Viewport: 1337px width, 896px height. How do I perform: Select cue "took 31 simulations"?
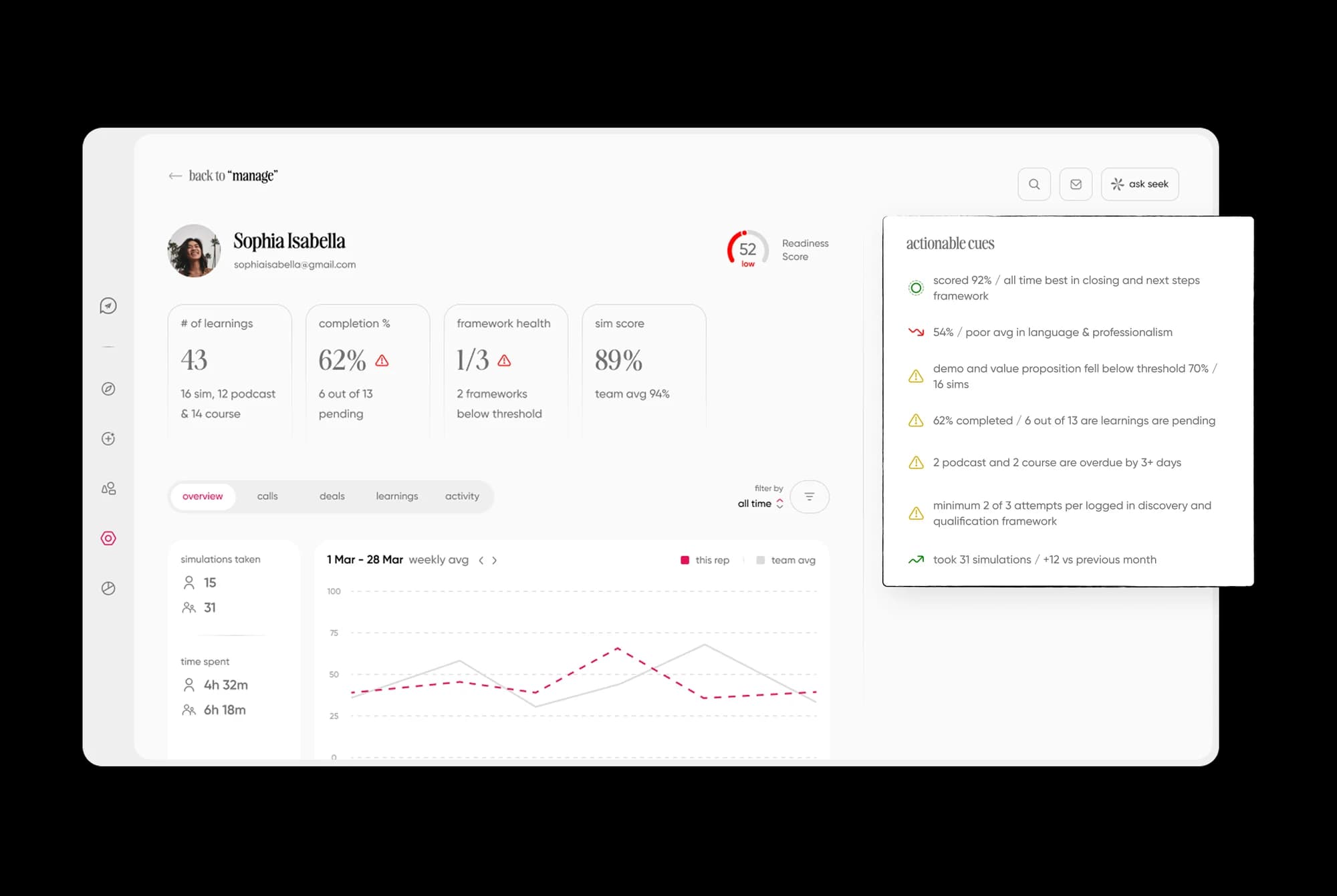tap(1044, 560)
